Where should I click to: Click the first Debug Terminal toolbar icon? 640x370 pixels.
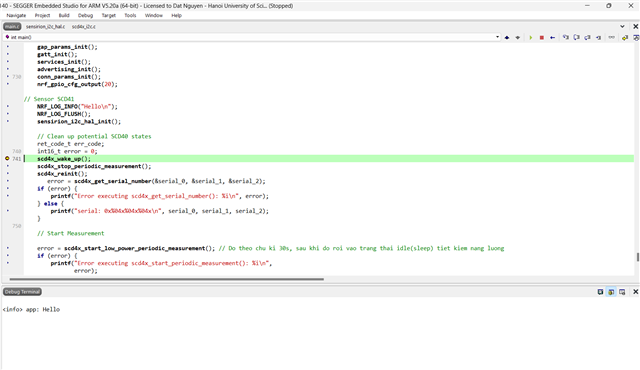pos(600,292)
